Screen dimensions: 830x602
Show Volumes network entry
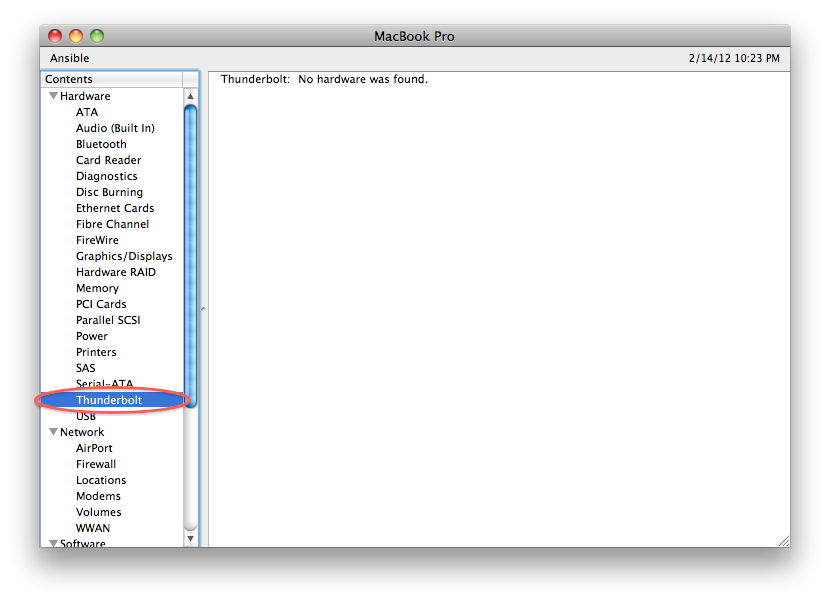point(98,512)
